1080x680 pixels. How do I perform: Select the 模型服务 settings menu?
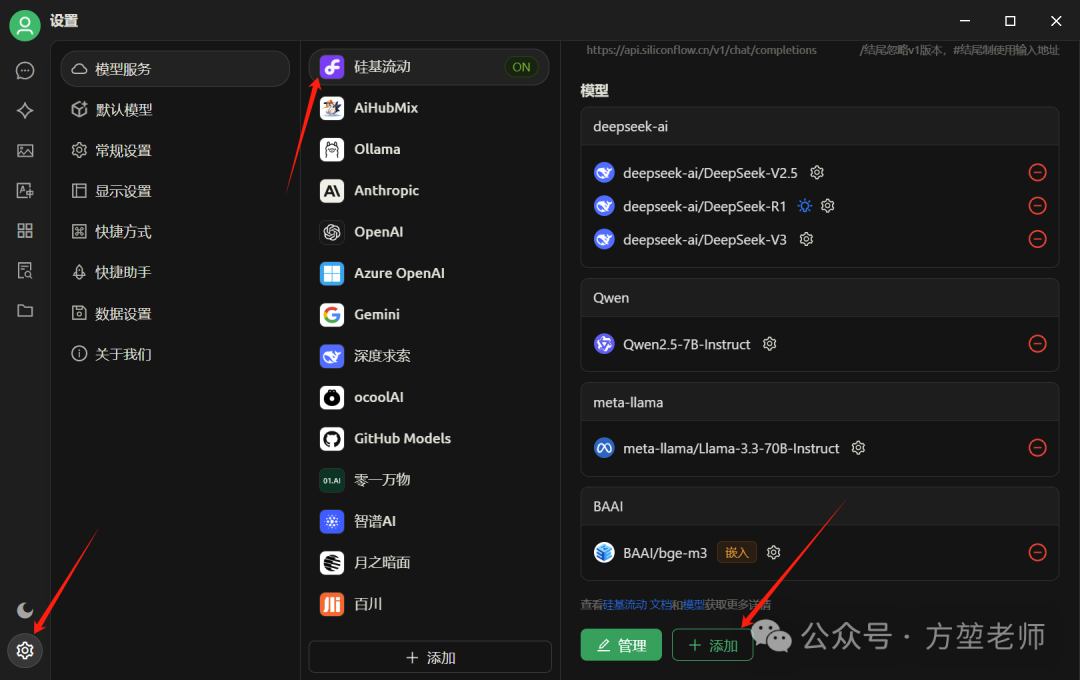pos(175,69)
